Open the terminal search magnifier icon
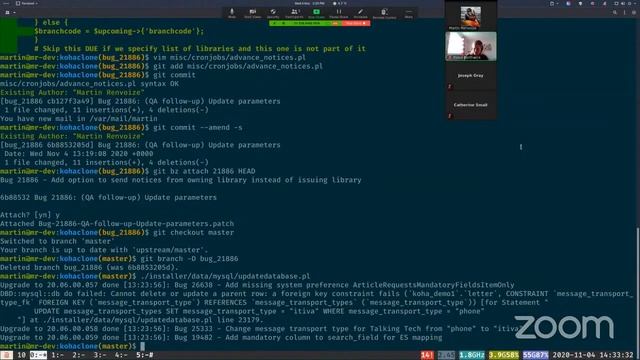The height and width of the screenshot is (360, 640). (615, 13)
